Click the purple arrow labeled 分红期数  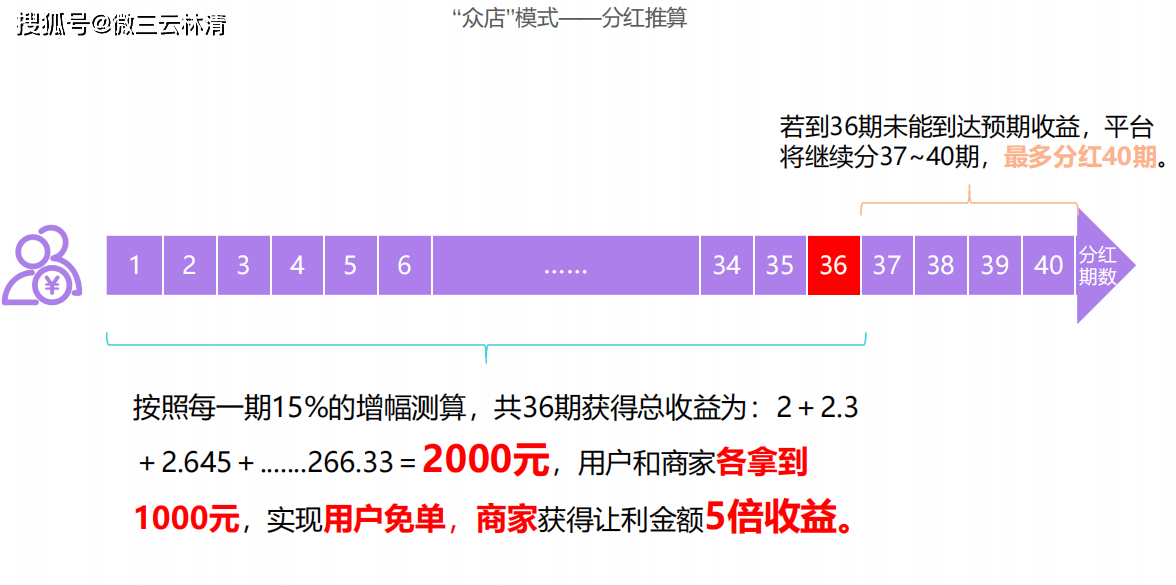pyautogui.click(x=1102, y=266)
